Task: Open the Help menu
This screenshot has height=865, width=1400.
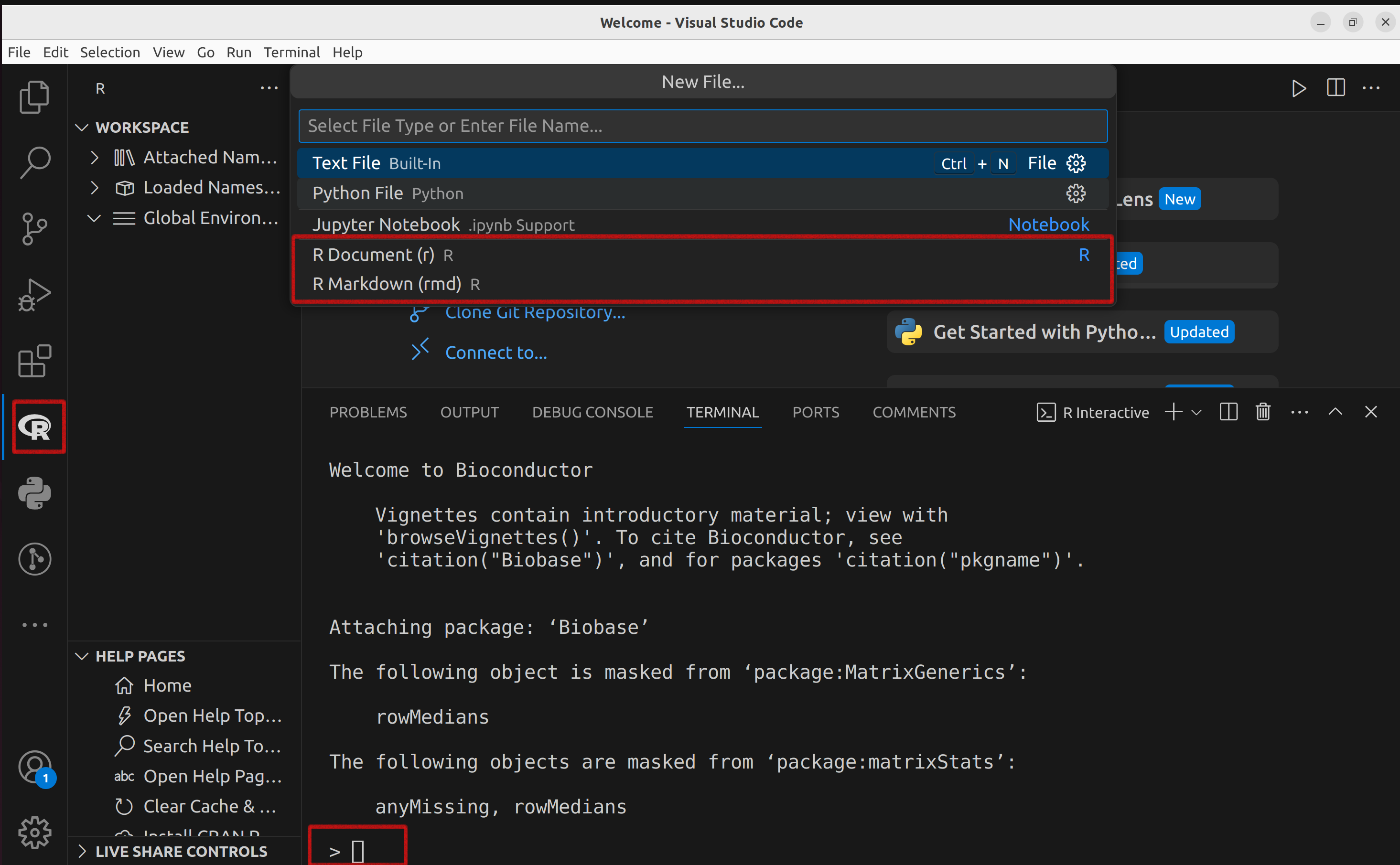Action: [x=347, y=52]
